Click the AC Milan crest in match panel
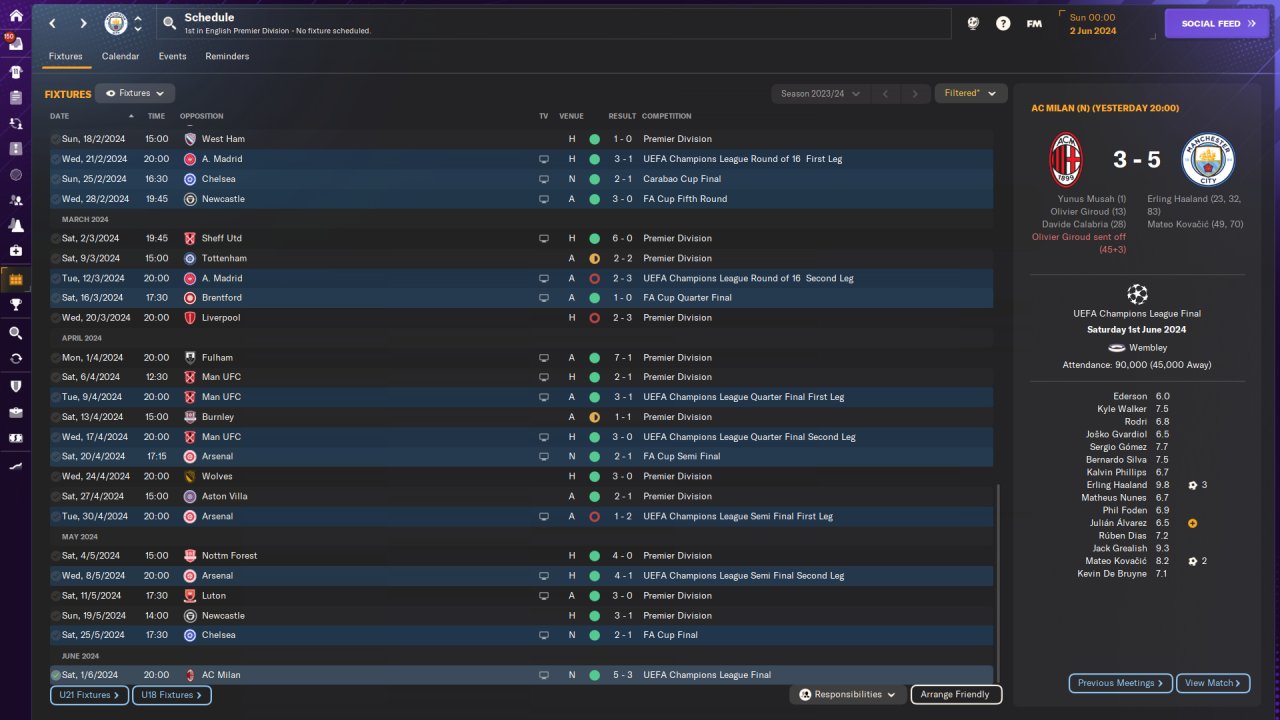The height and width of the screenshot is (720, 1280). 1065,160
